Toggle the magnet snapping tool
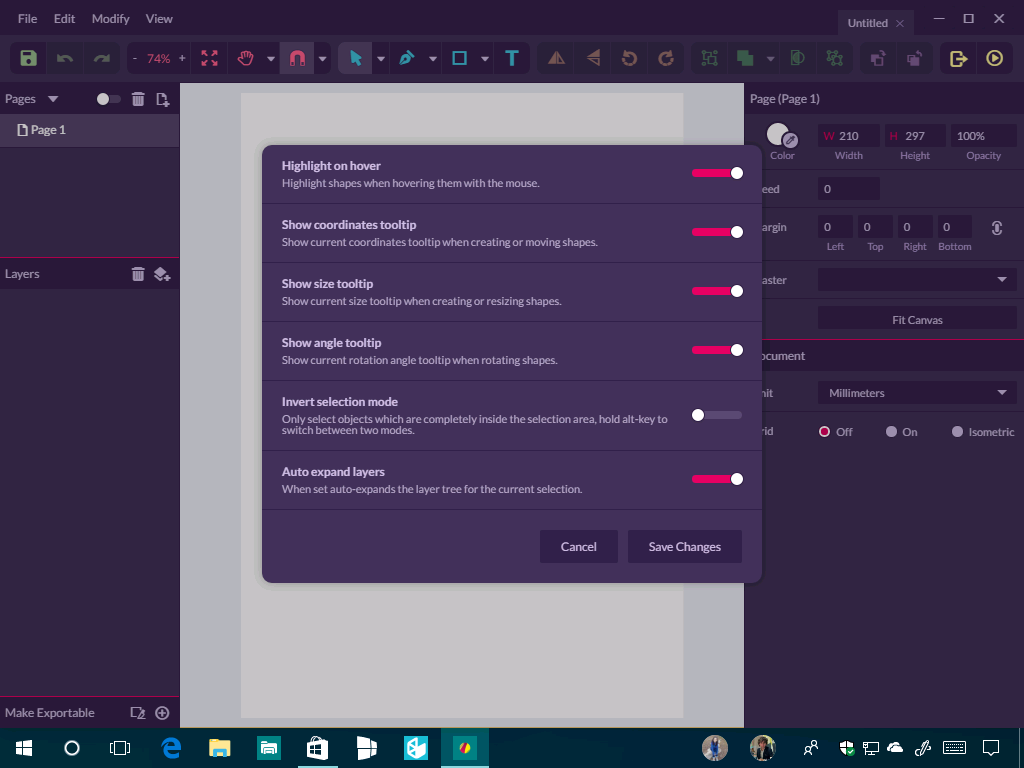The width and height of the screenshot is (1024, 768). (297, 58)
